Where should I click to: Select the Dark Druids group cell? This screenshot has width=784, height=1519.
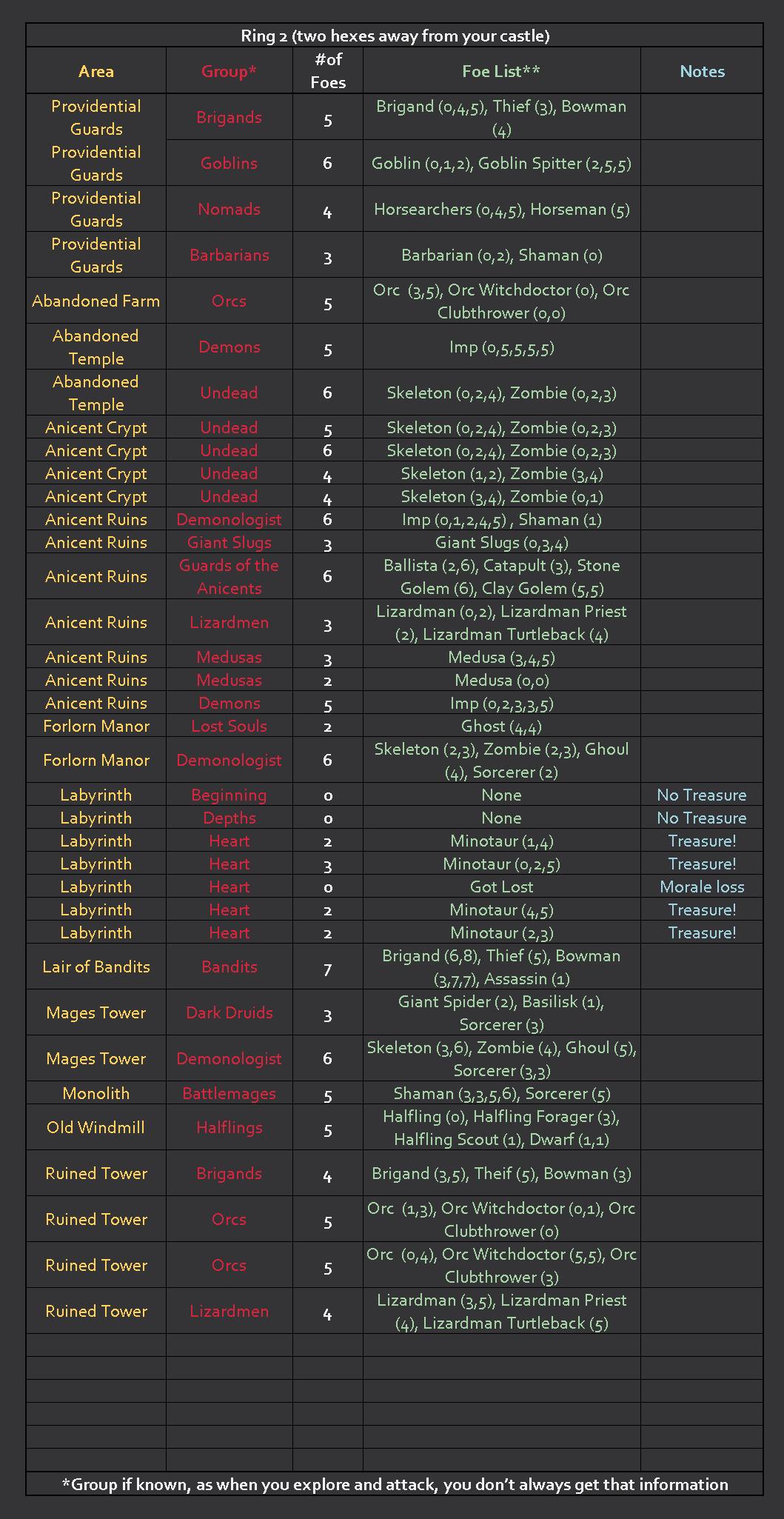pos(229,1012)
